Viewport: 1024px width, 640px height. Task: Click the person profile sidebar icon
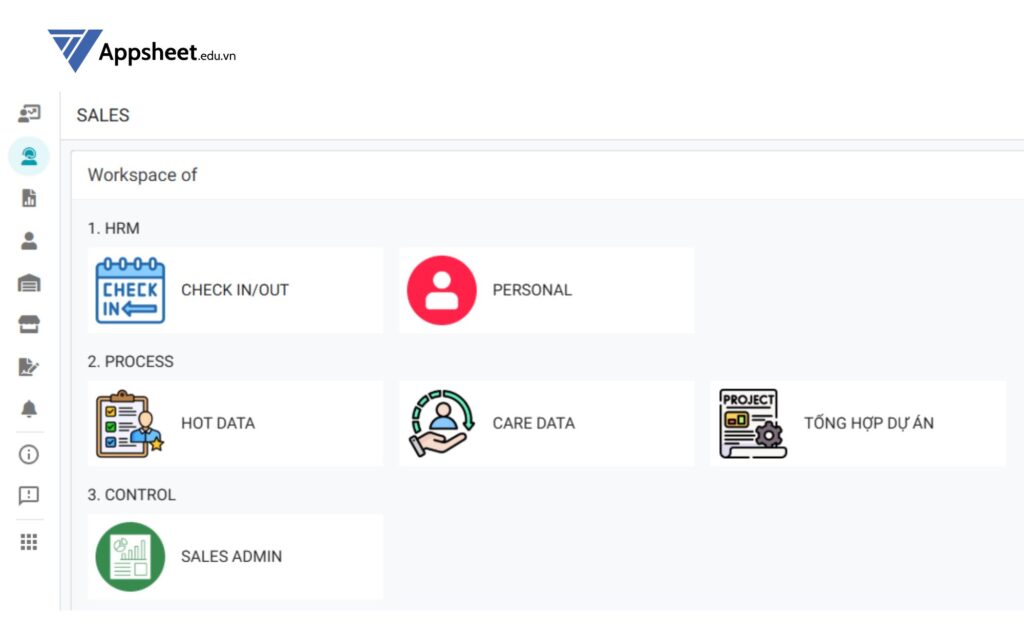(29, 240)
